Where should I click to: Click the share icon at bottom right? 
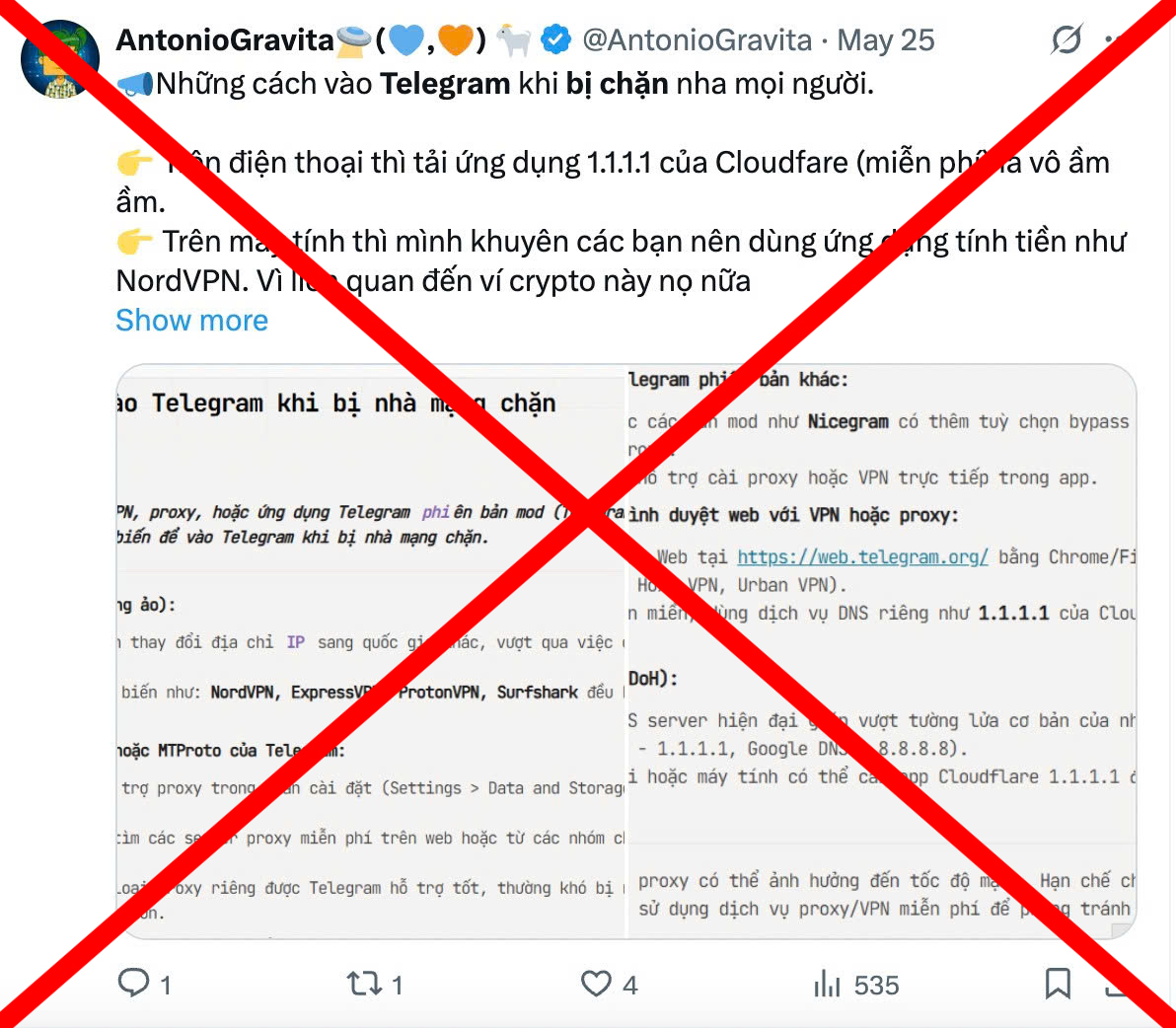coord(1118,983)
